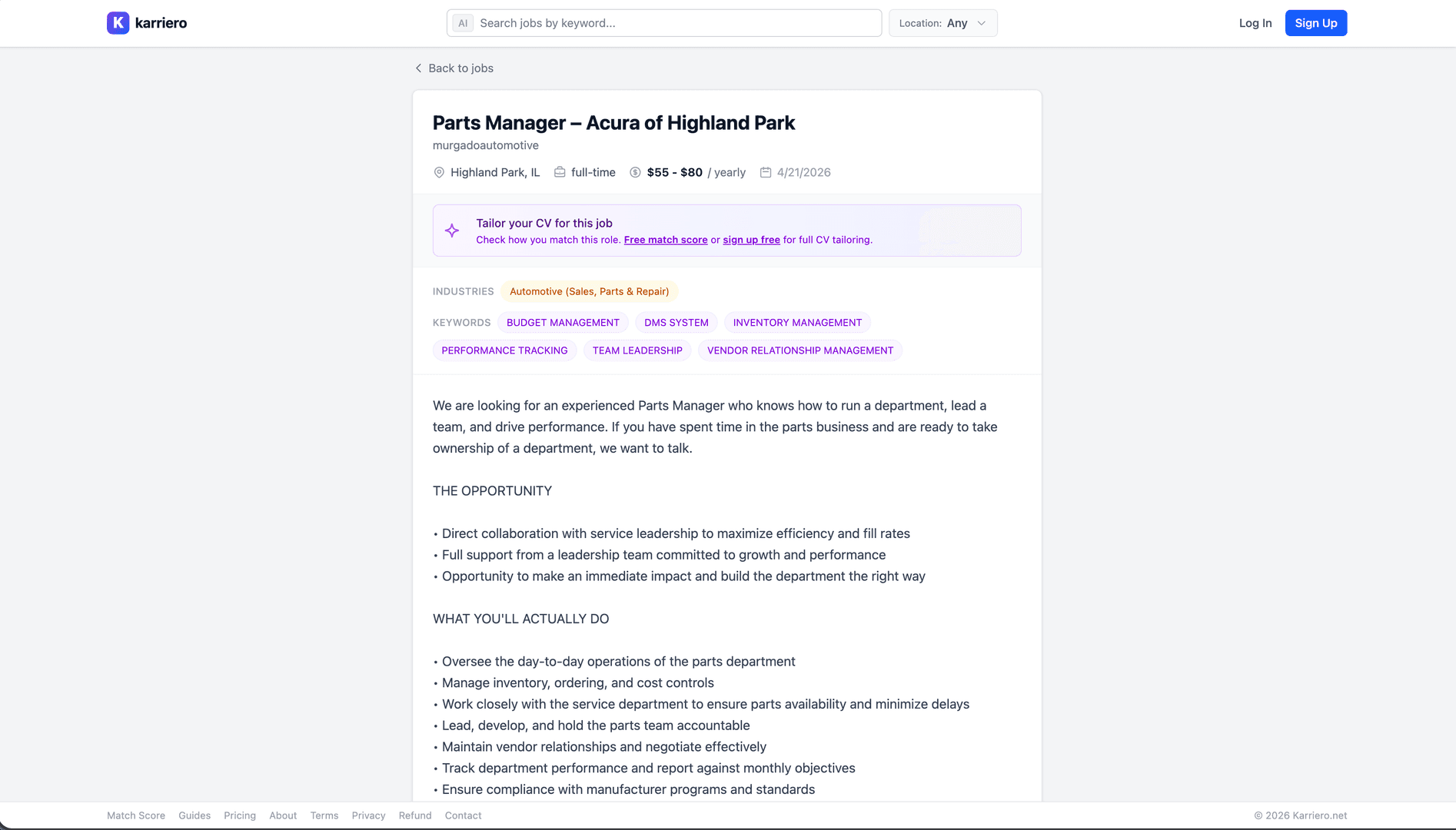Click the INDUSTRIES label
Image resolution: width=1456 pixels, height=830 pixels.
pos(464,291)
